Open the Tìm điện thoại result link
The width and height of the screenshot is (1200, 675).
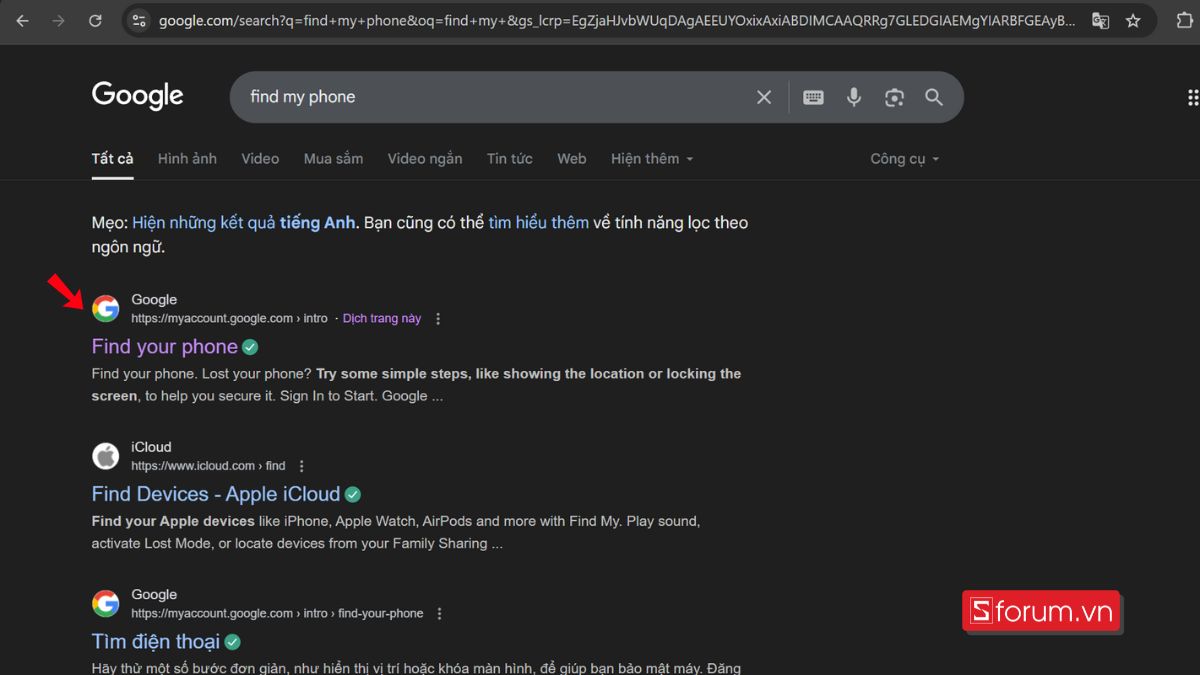click(156, 642)
